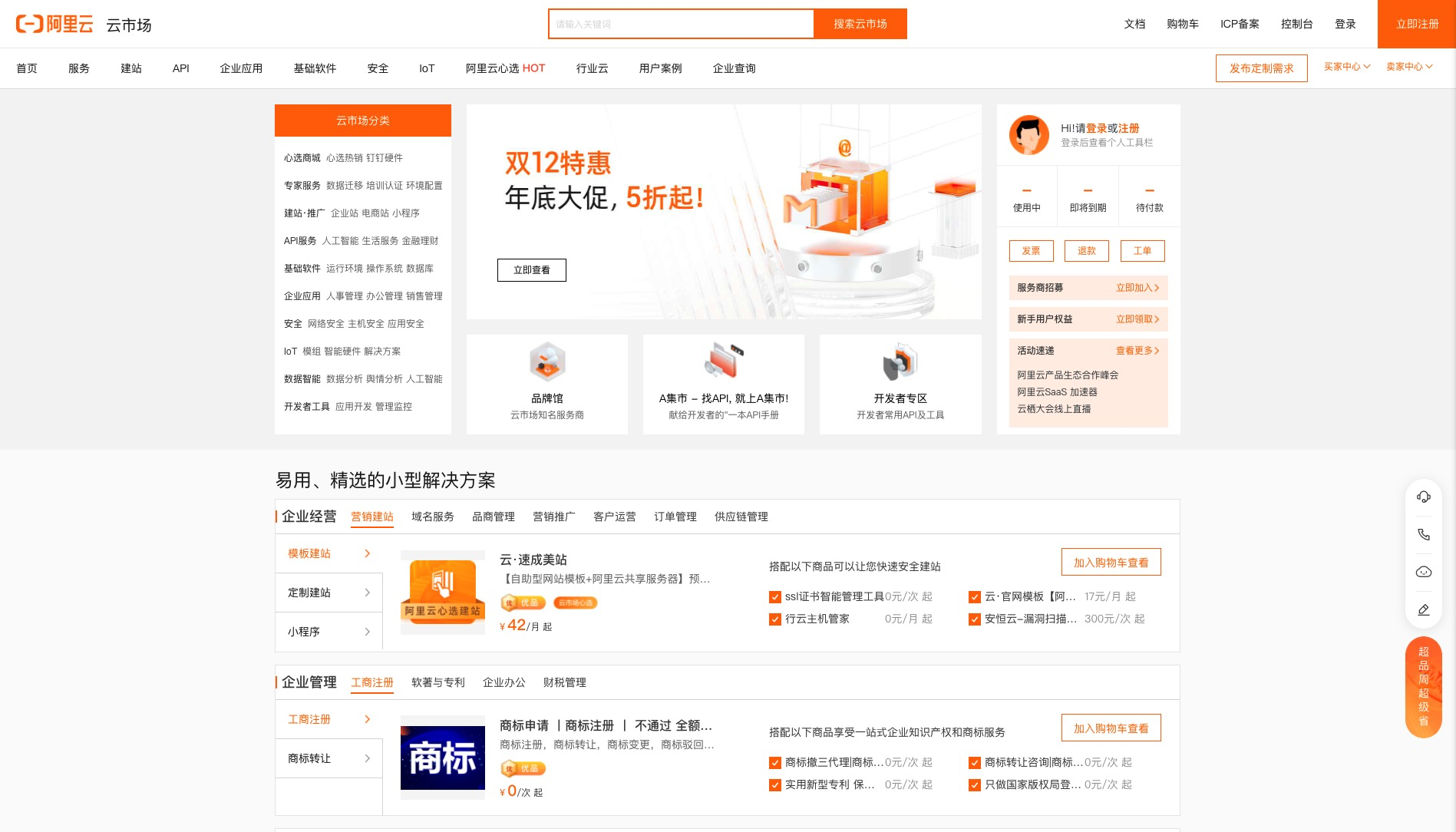Expand 模板建站 category arrow

(368, 553)
